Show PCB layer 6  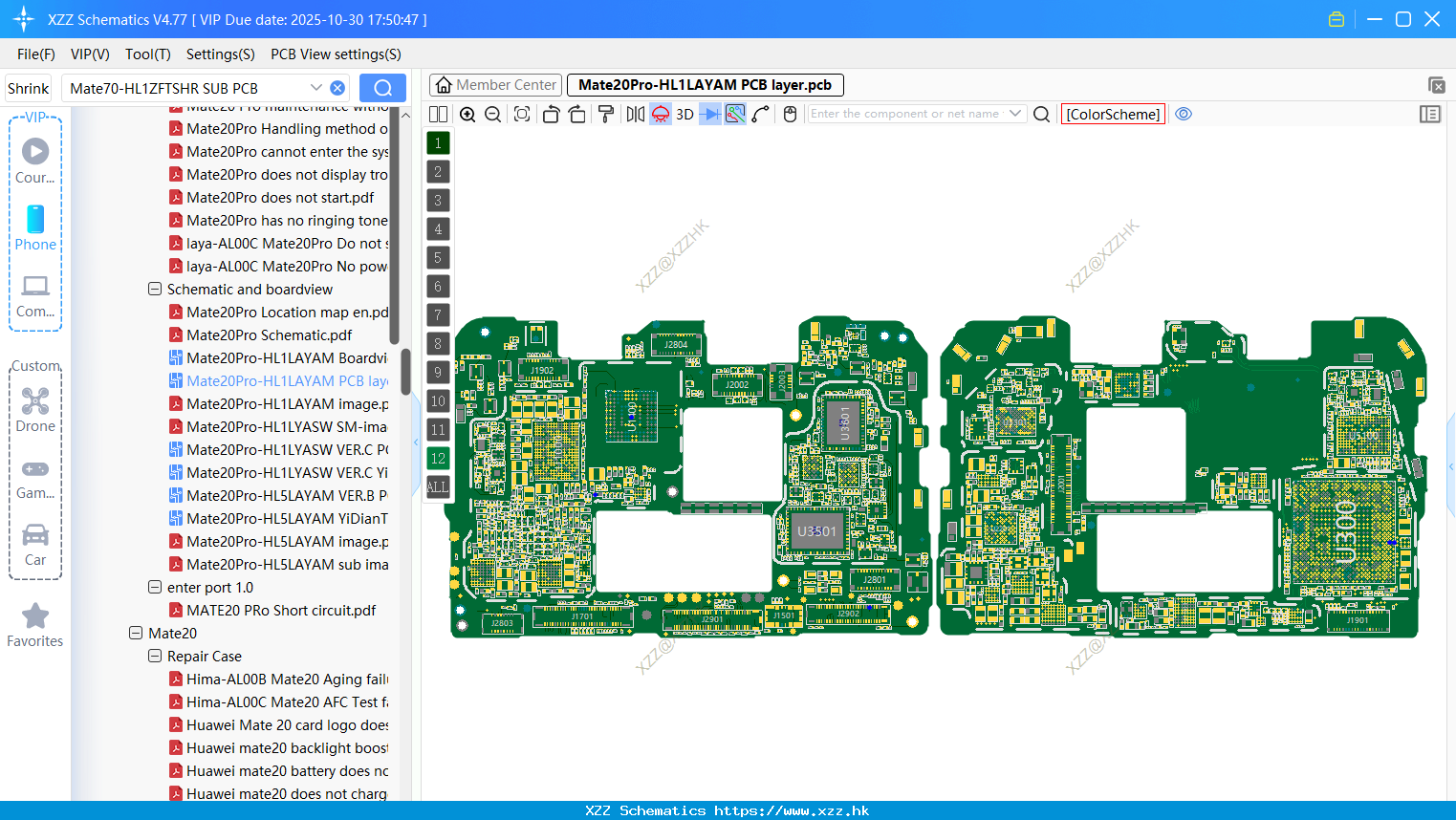[438, 287]
